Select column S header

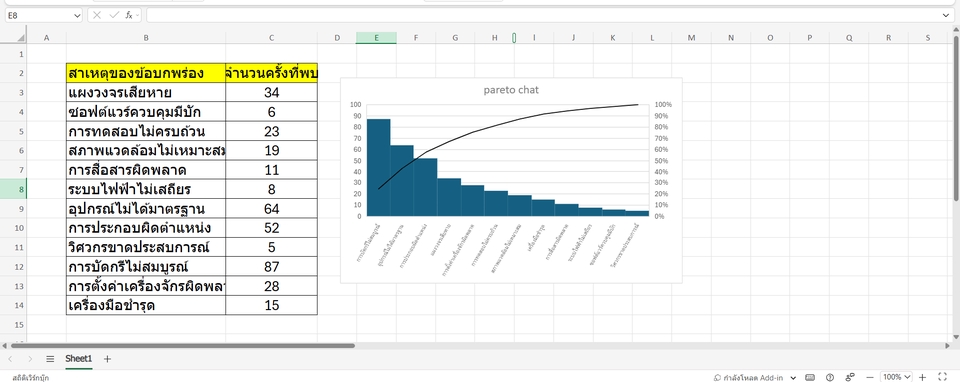(x=928, y=38)
